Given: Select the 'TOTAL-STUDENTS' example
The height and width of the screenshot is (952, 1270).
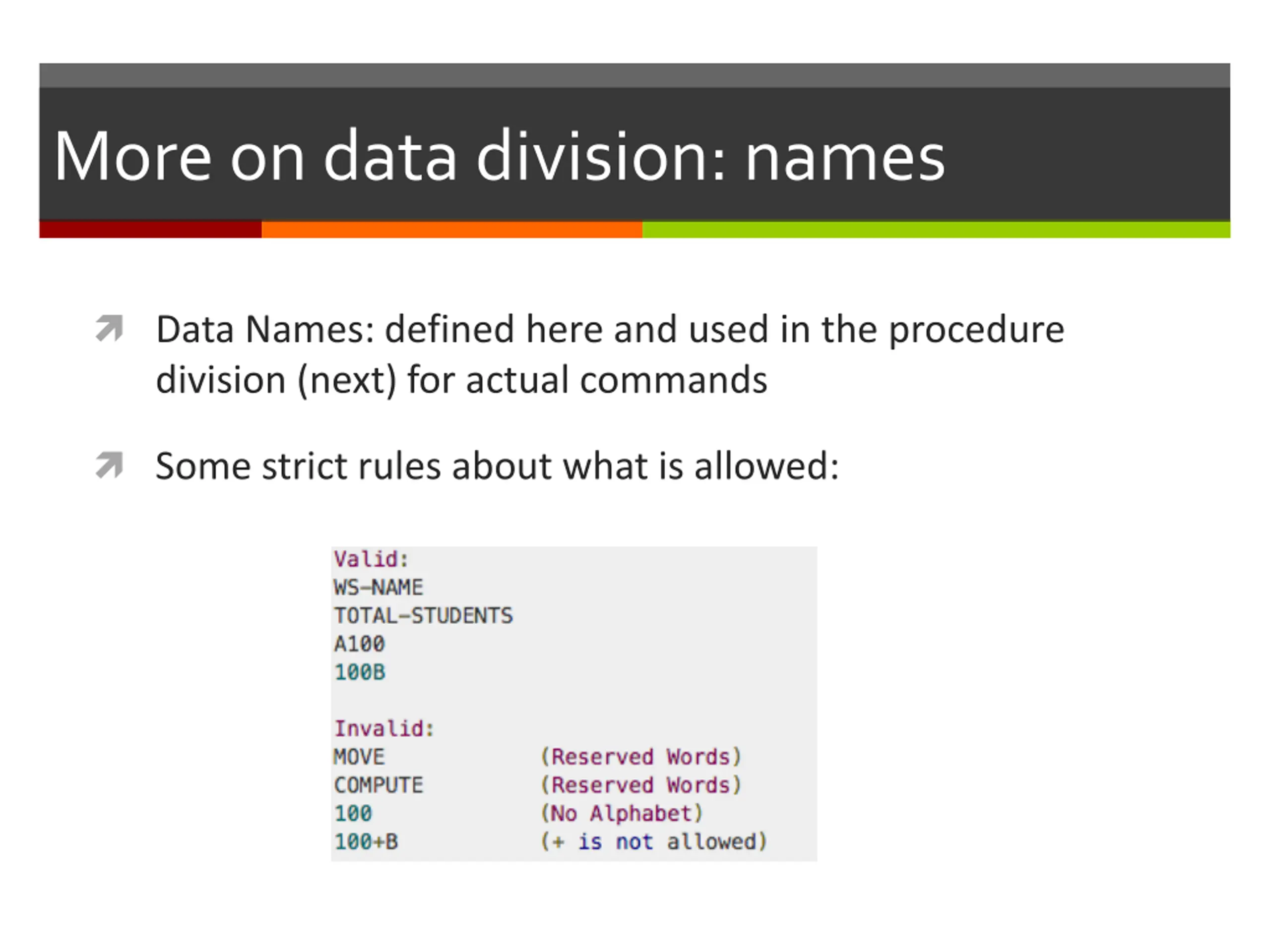Looking at the screenshot, I should point(423,615).
